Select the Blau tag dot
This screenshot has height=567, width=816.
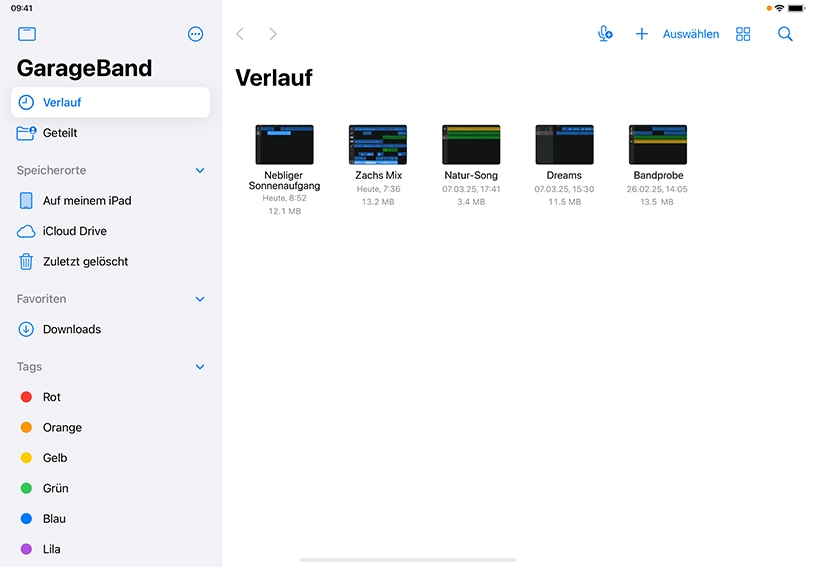coord(26,519)
